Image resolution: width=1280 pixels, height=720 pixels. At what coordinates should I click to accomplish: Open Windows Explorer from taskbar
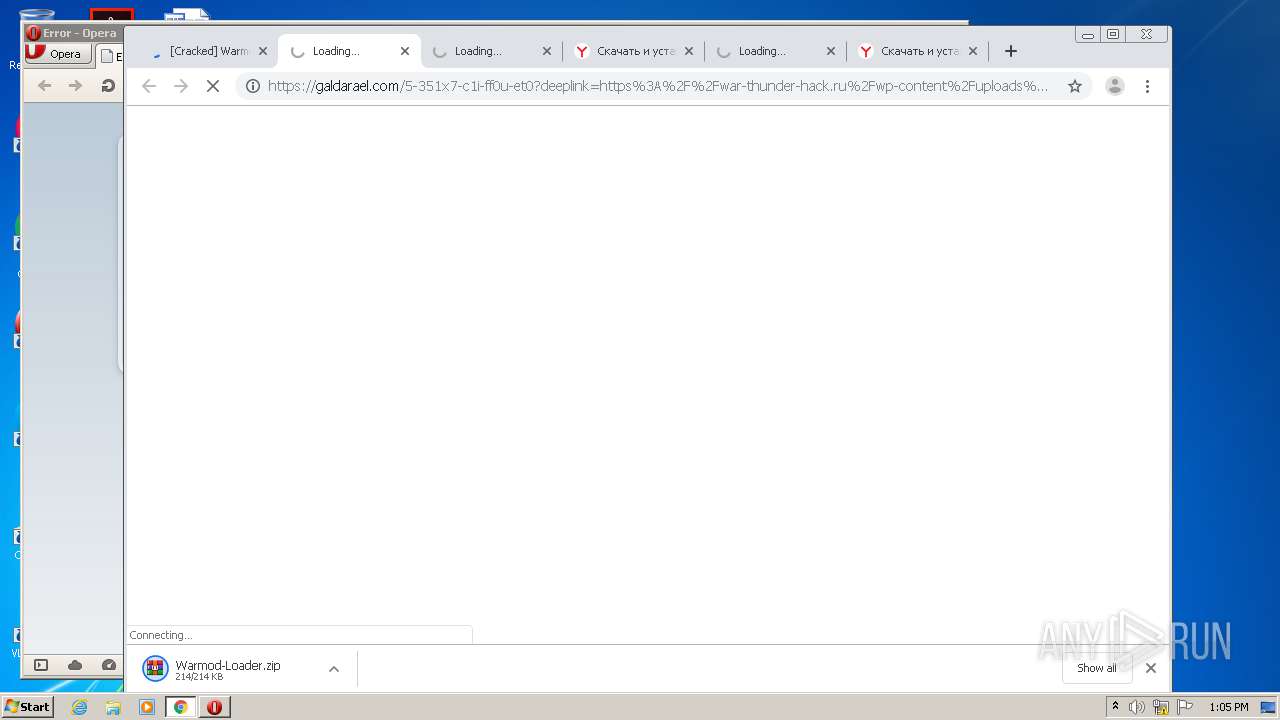coord(113,707)
